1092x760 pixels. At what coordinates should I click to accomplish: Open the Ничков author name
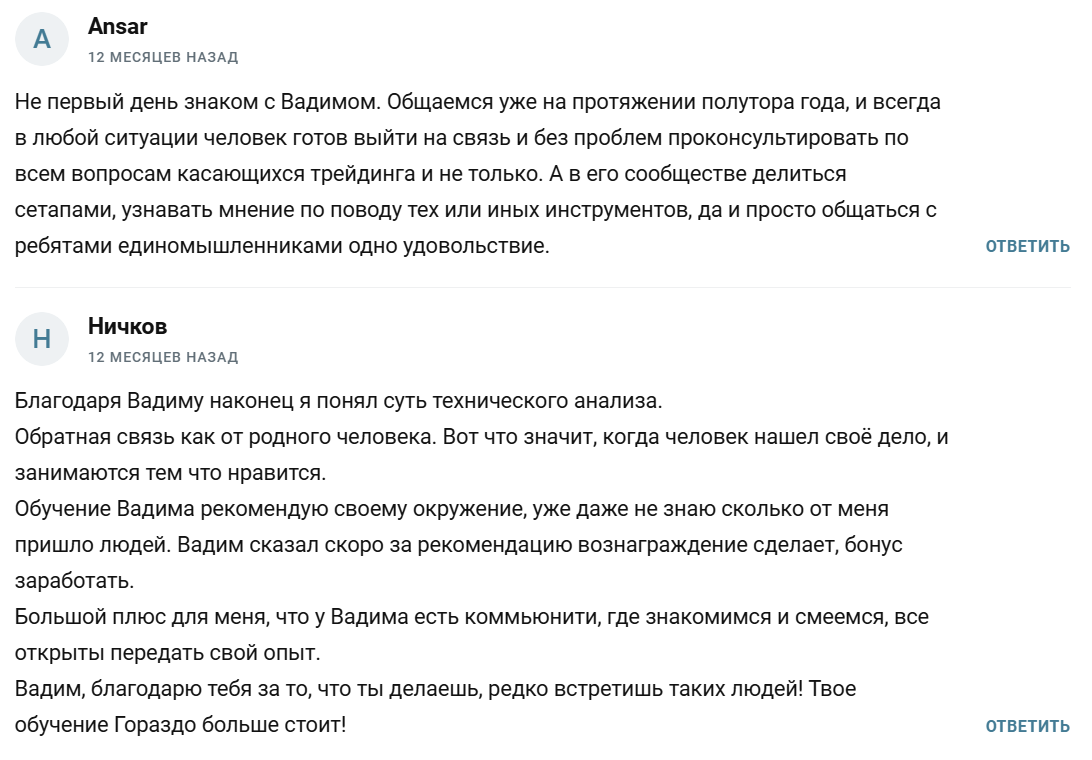point(127,326)
